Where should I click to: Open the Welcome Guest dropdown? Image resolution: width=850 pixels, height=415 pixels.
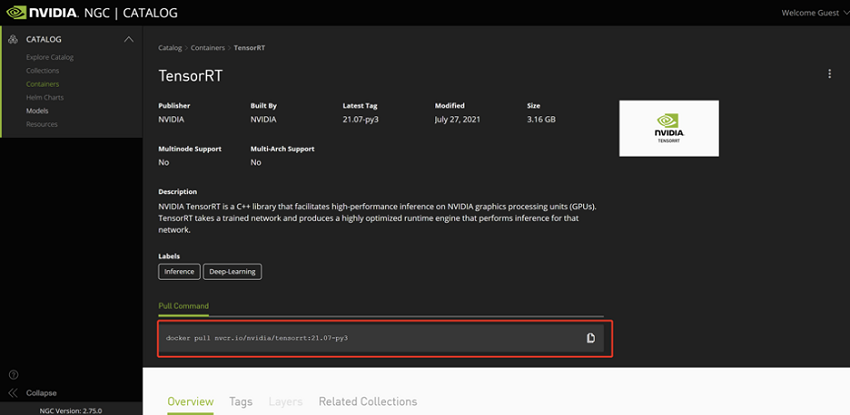(x=814, y=13)
